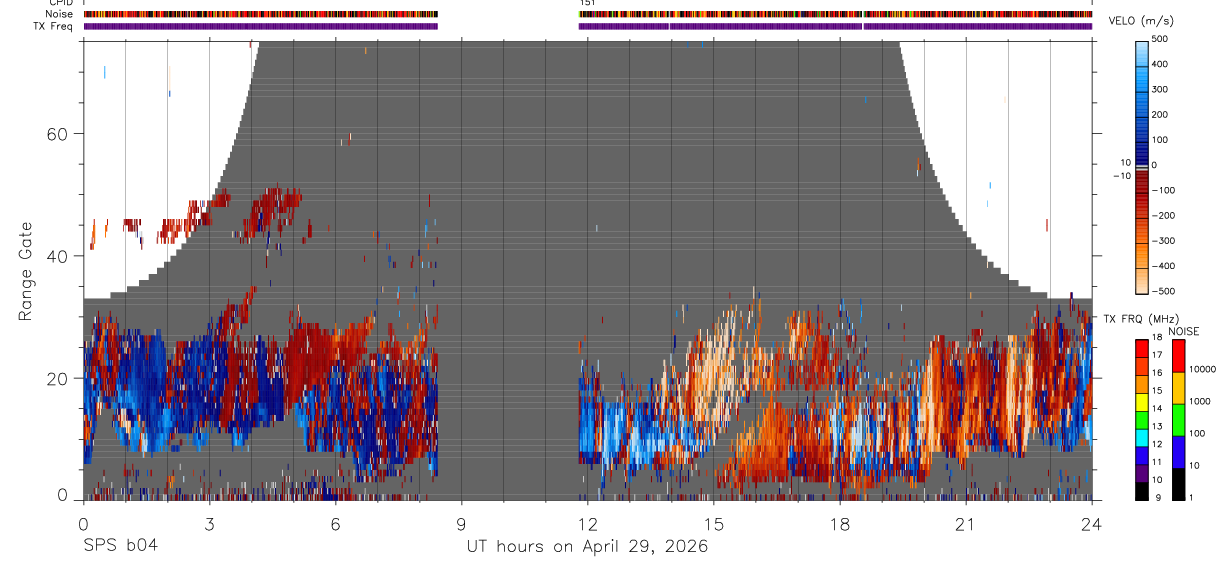Click the 1 label on NOISE scale

point(1191,497)
